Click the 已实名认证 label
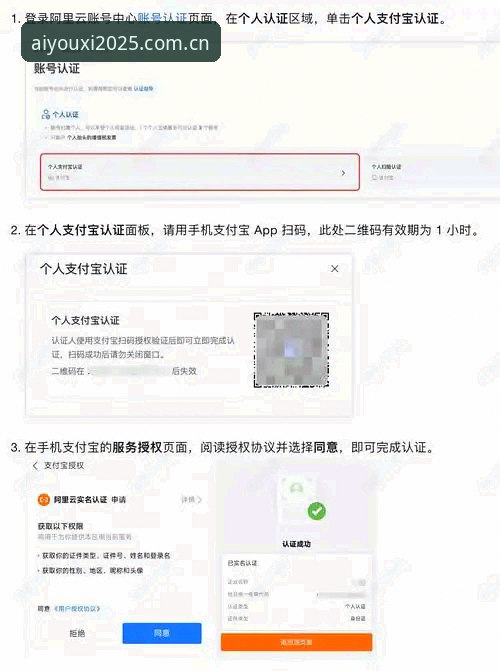This screenshot has height=671, width=500. point(242,563)
